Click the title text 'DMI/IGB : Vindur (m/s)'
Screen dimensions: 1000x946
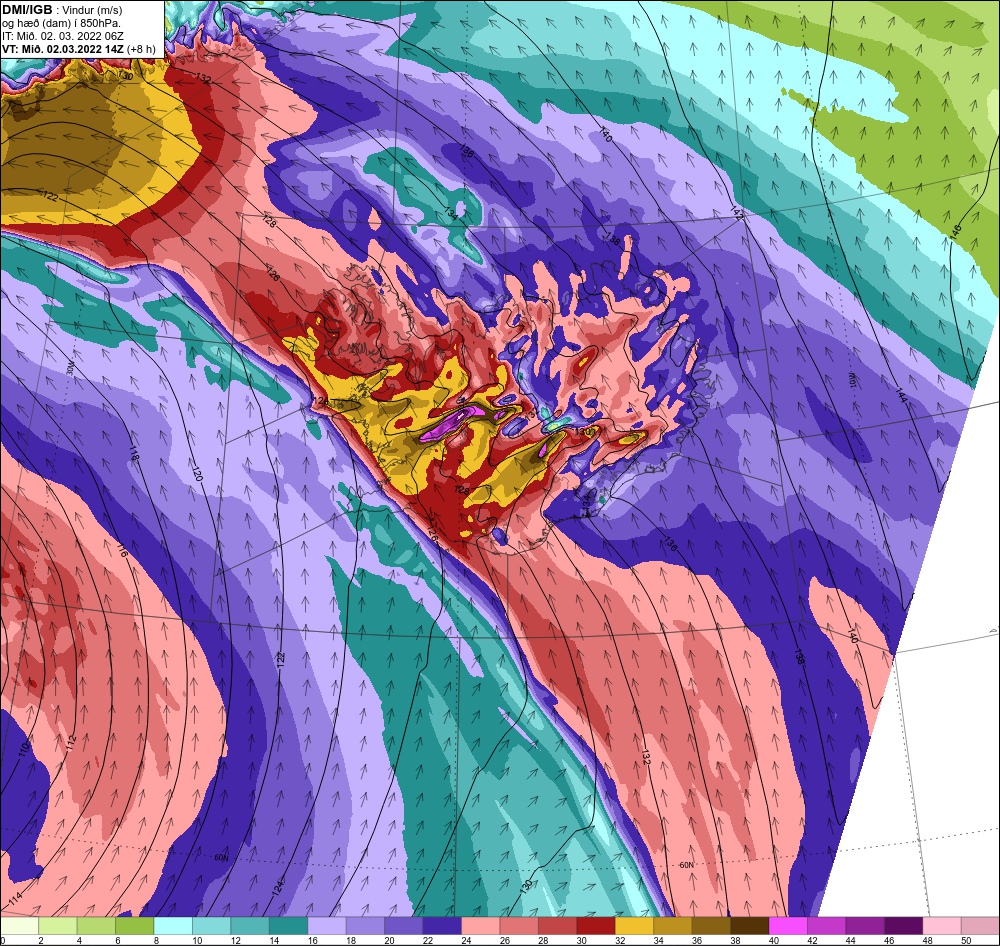[62, 10]
